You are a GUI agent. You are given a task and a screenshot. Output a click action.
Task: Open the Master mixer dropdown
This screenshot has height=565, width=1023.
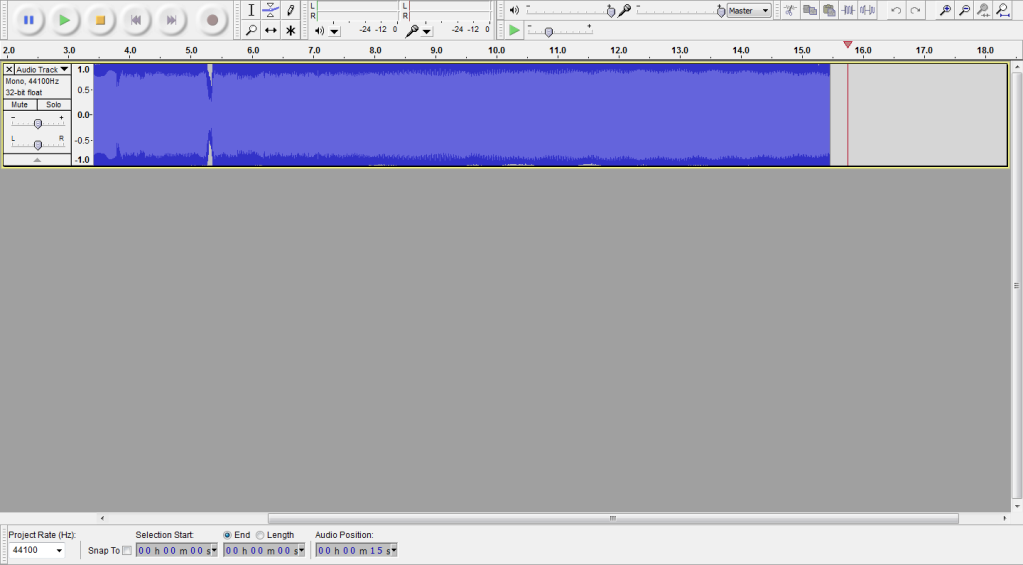coord(749,10)
